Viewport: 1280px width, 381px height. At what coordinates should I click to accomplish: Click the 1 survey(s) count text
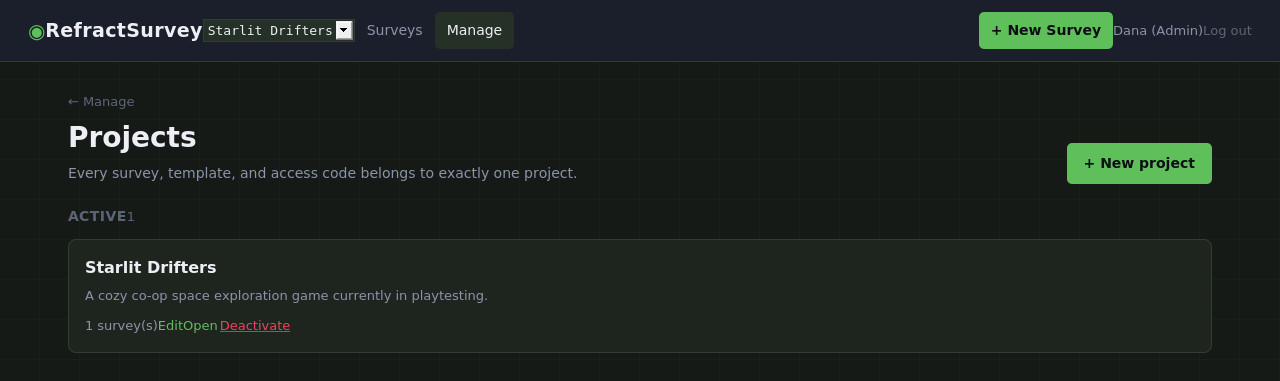tap(121, 325)
